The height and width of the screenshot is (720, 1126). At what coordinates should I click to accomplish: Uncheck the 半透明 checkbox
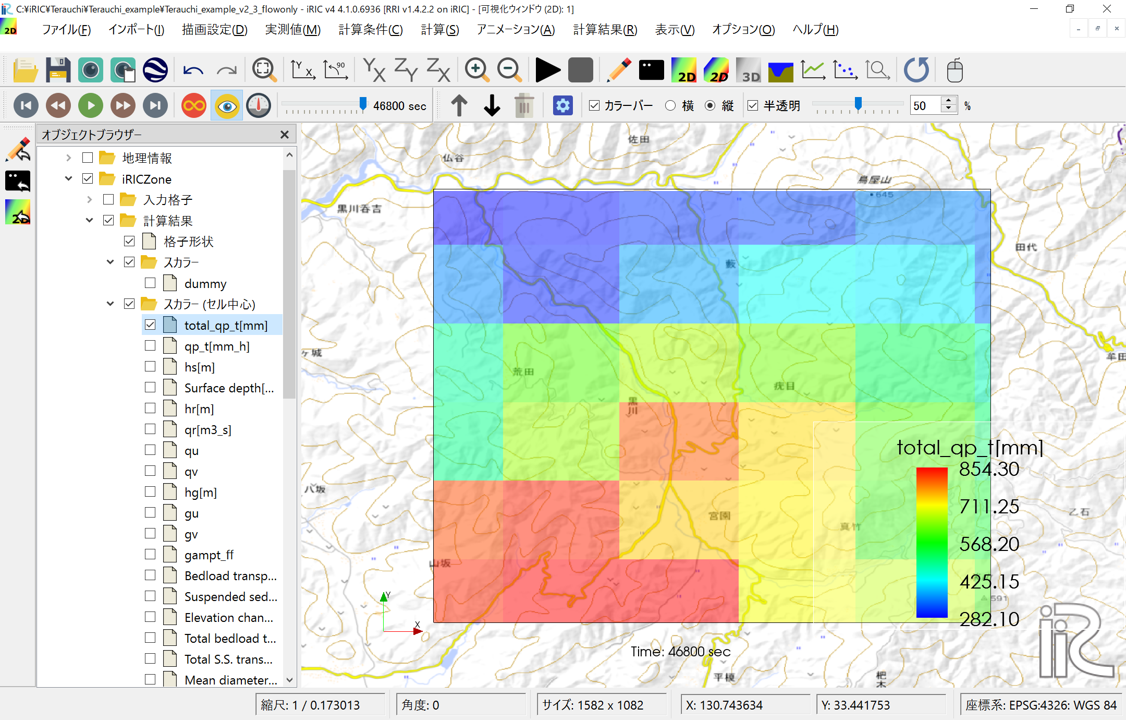click(x=753, y=106)
